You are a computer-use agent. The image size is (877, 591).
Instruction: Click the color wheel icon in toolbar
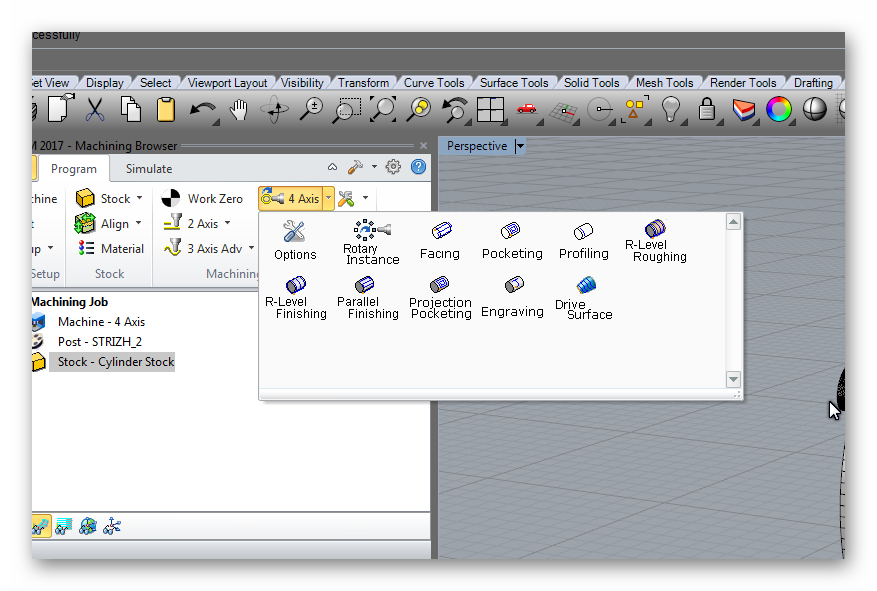778,109
